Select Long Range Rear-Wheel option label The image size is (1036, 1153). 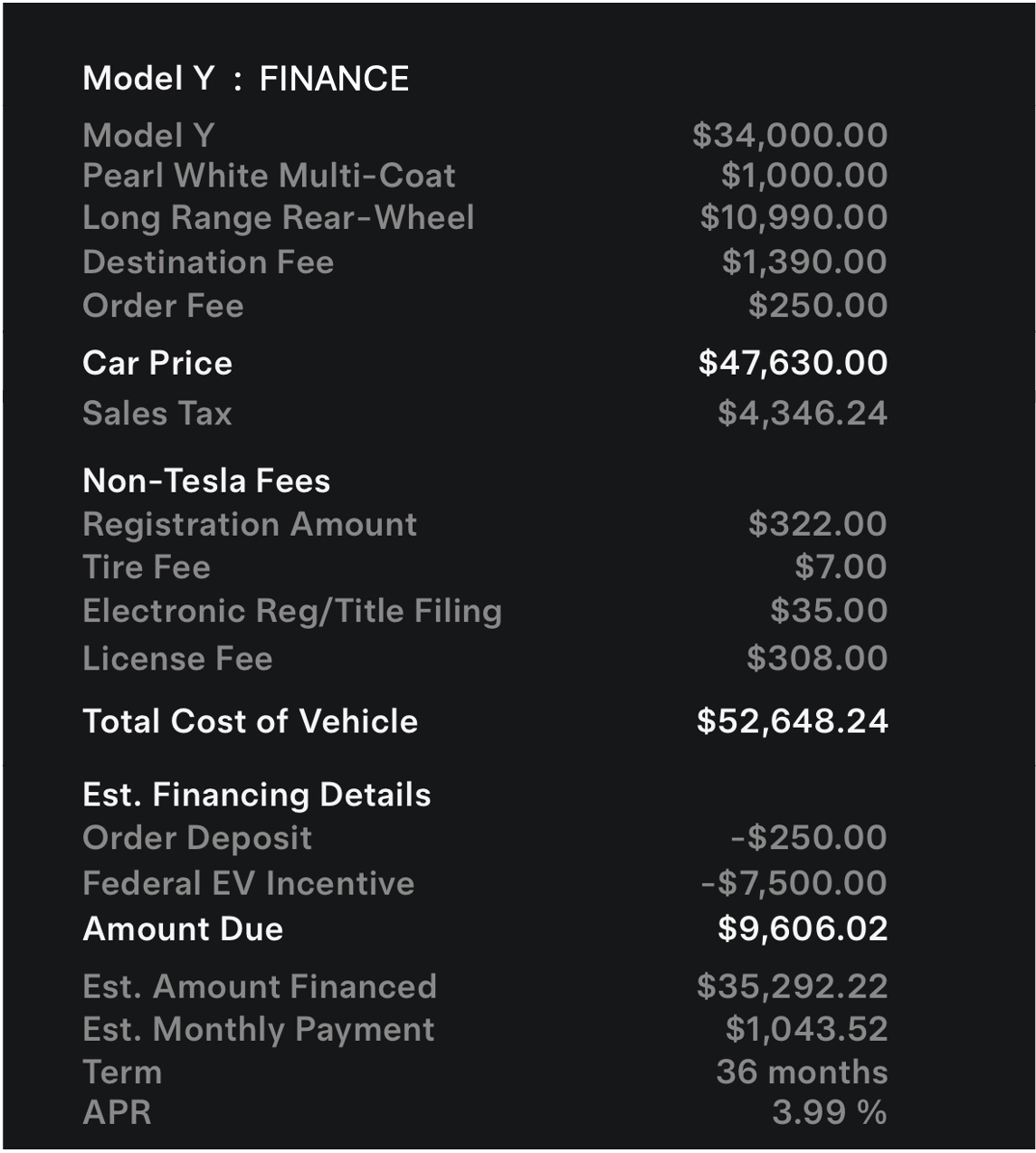(278, 218)
